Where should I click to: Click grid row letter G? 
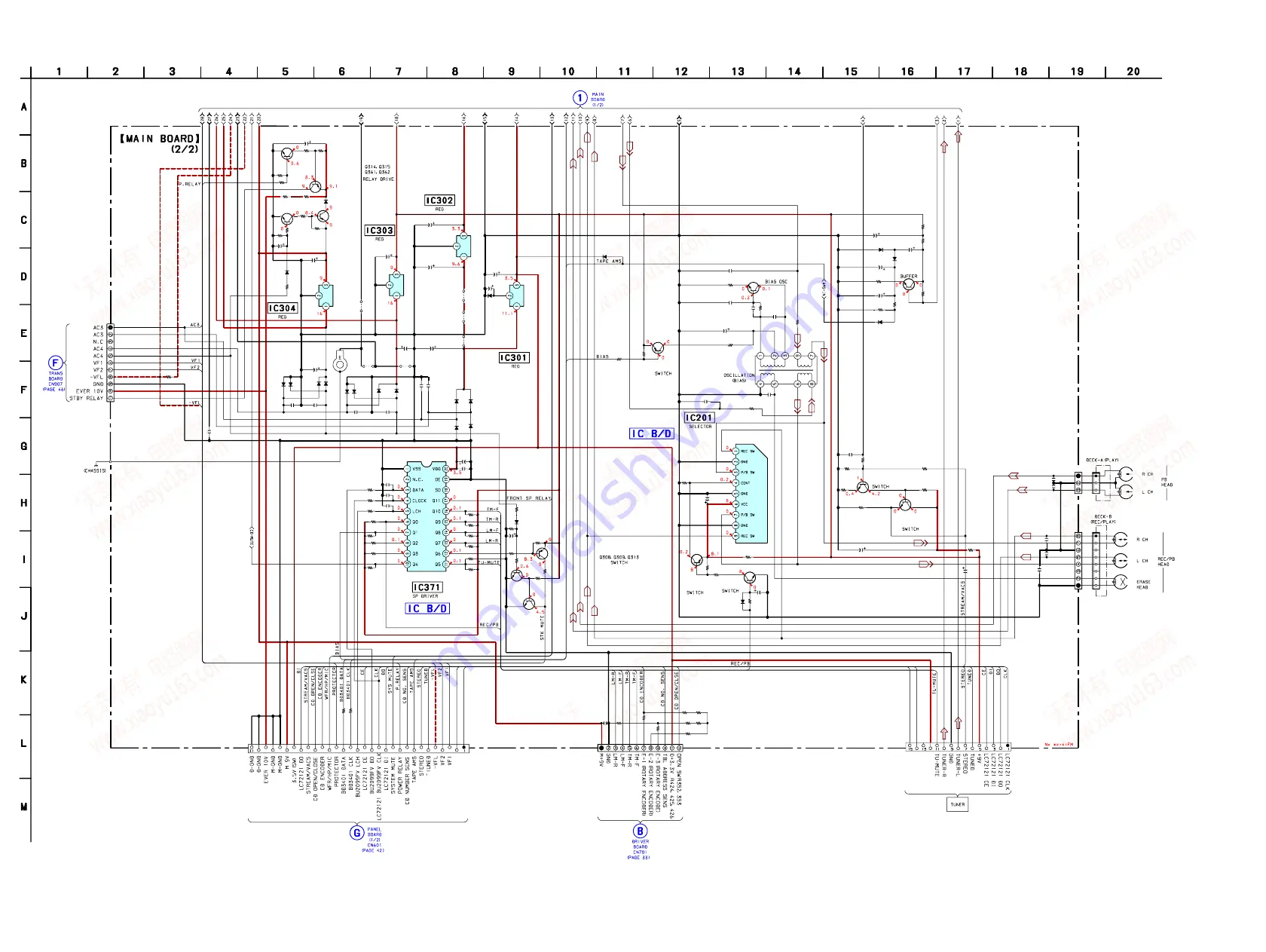click(23, 446)
